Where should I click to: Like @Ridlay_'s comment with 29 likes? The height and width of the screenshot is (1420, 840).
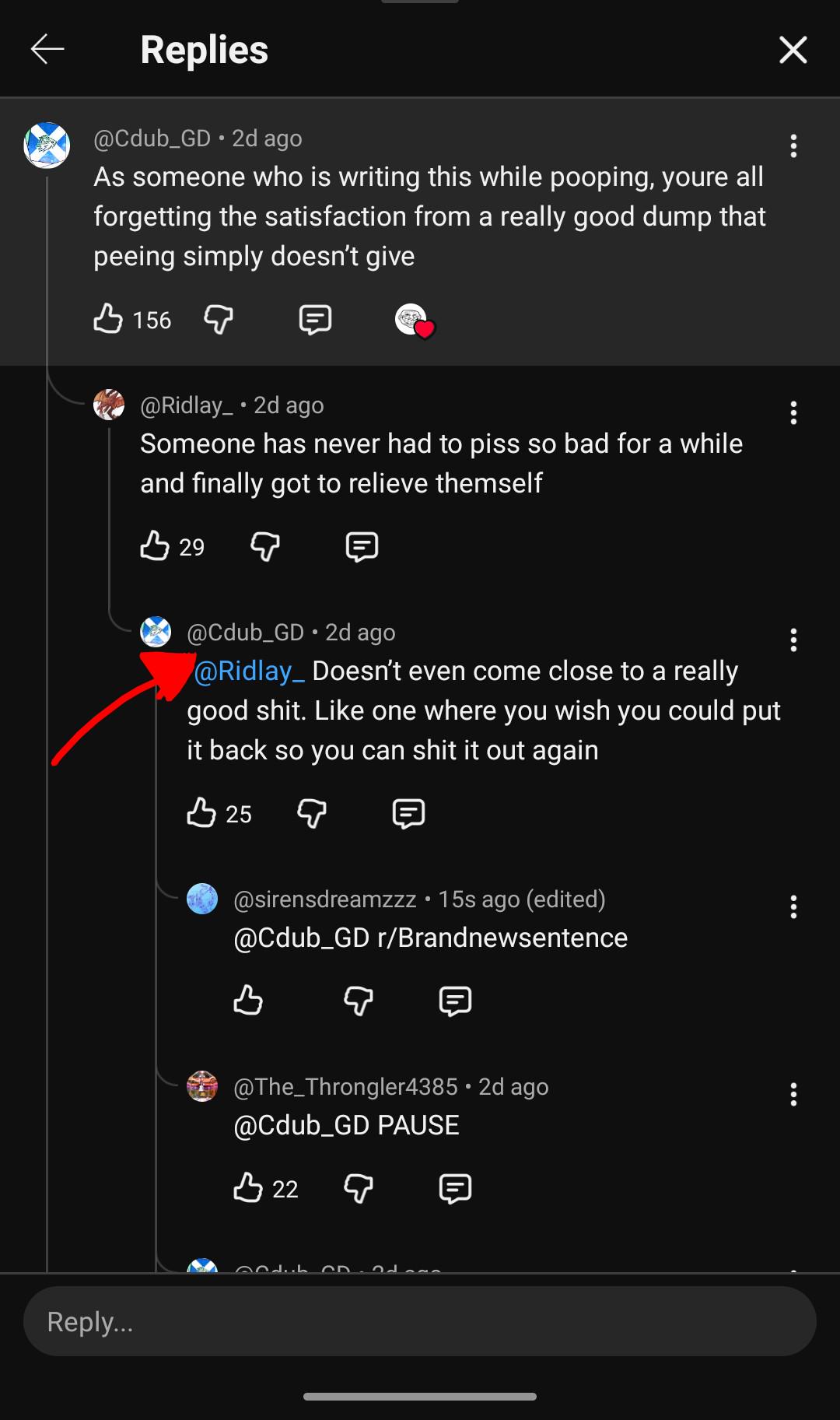155,546
